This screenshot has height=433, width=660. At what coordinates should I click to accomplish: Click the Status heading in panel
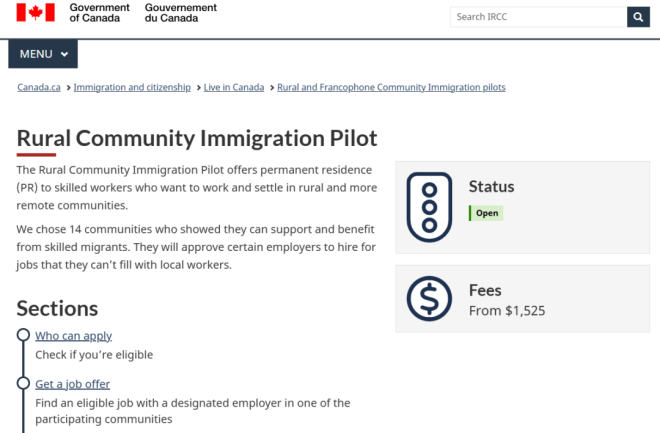coord(491,187)
